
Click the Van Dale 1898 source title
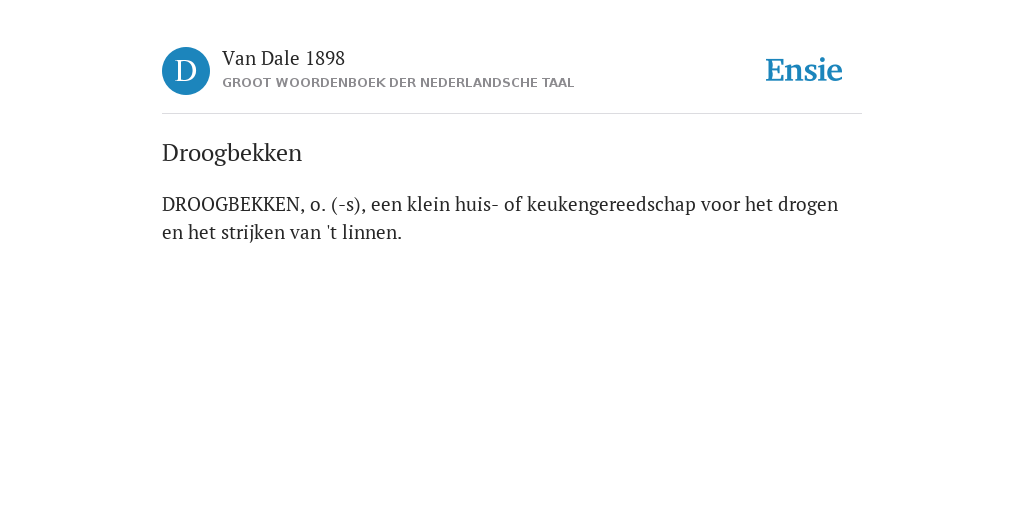283,59
